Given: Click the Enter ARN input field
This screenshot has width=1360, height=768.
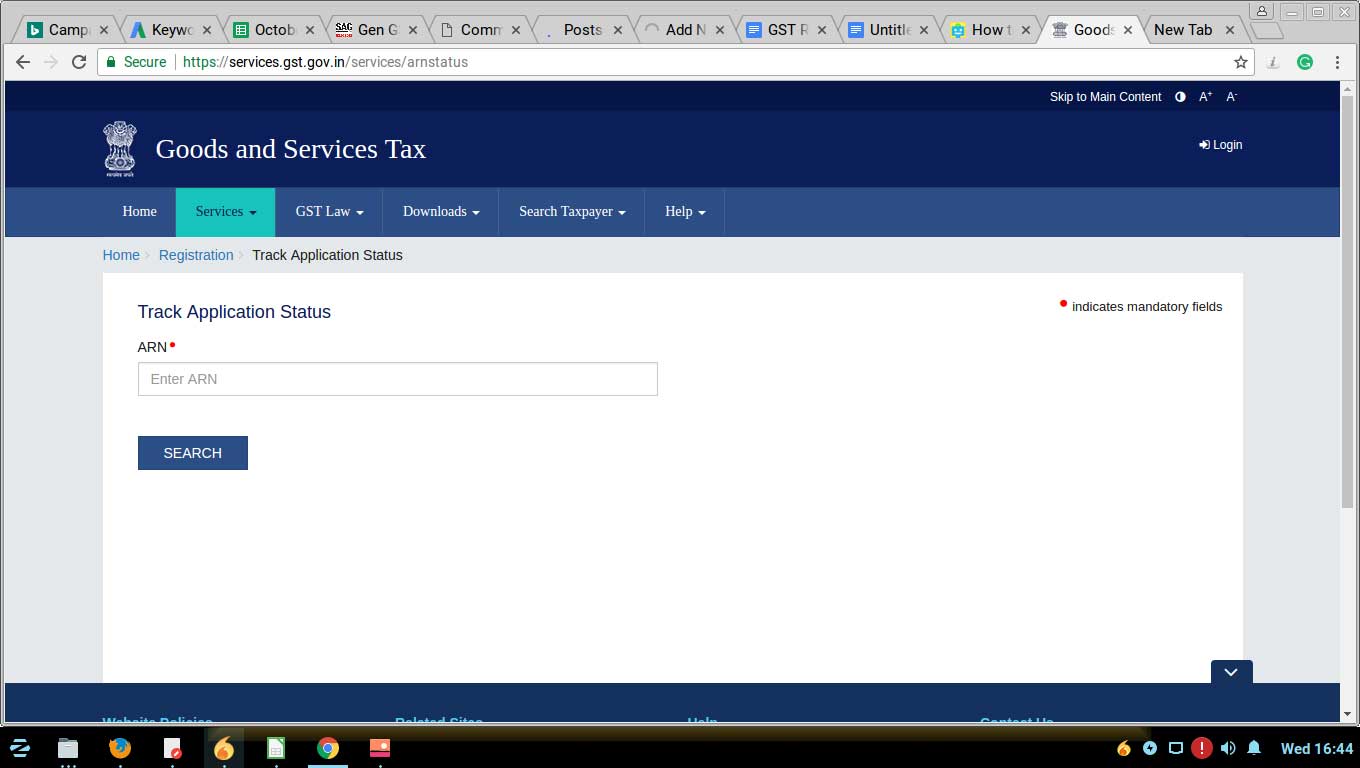Looking at the screenshot, I should [397, 379].
